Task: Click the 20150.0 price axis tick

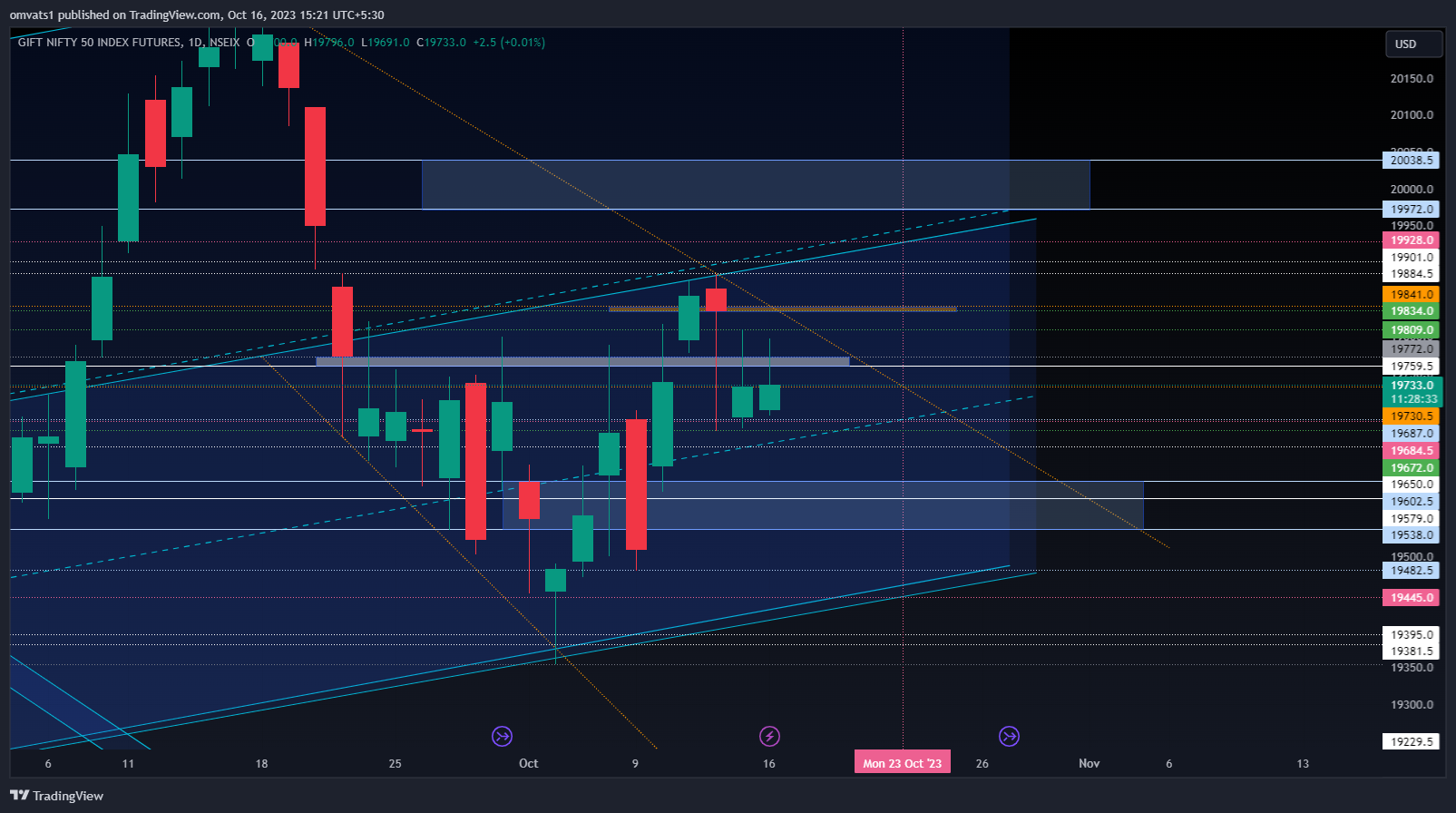Action: [x=1412, y=79]
